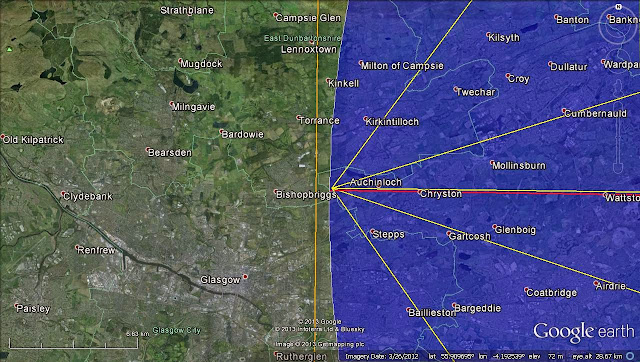This screenshot has width=640, height=362.
Task: Click the Paisley placemark dot
Action: [16, 305]
